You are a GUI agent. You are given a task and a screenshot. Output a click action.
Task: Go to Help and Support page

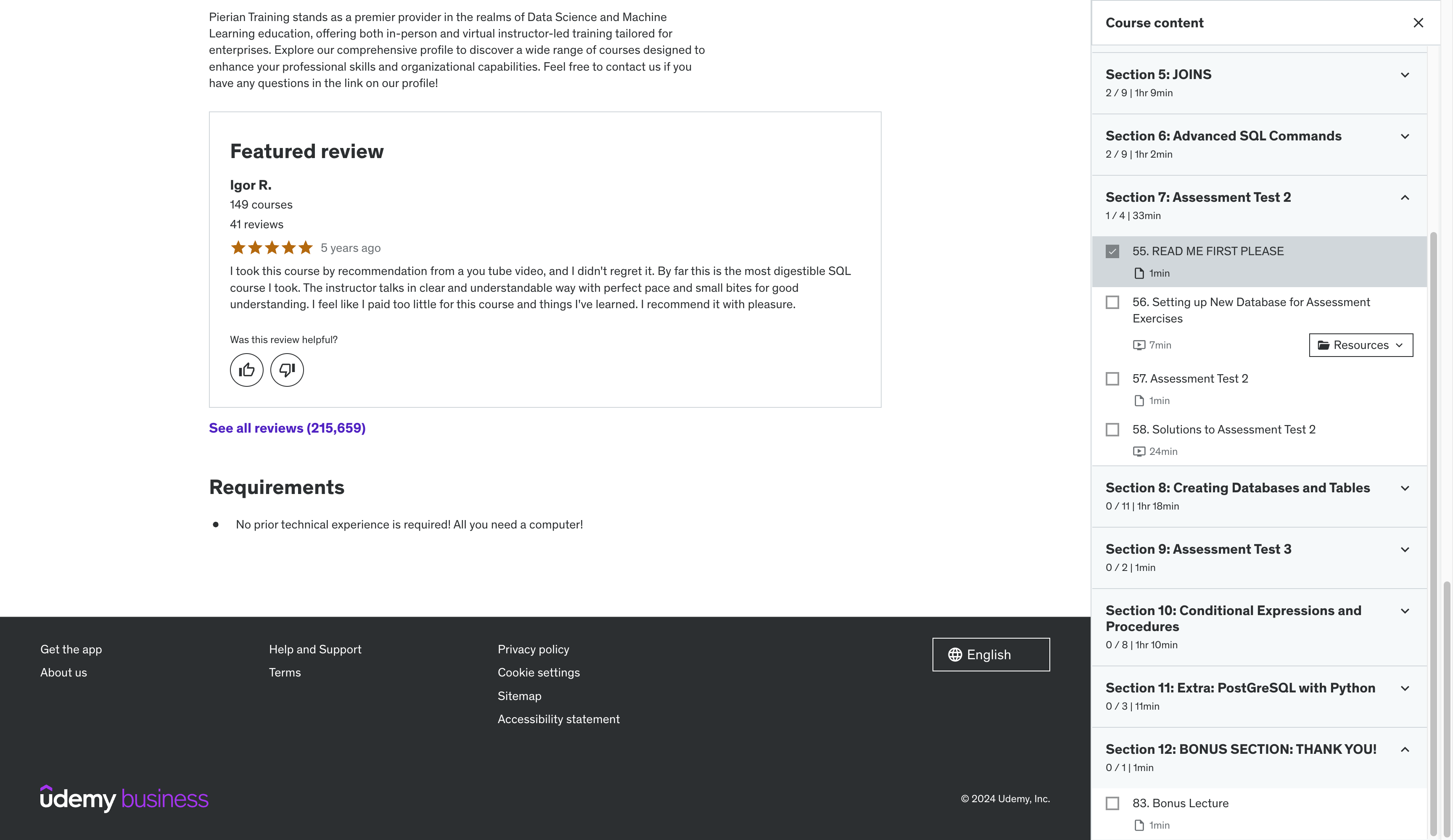pyautogui.click(x=315, y=650)
